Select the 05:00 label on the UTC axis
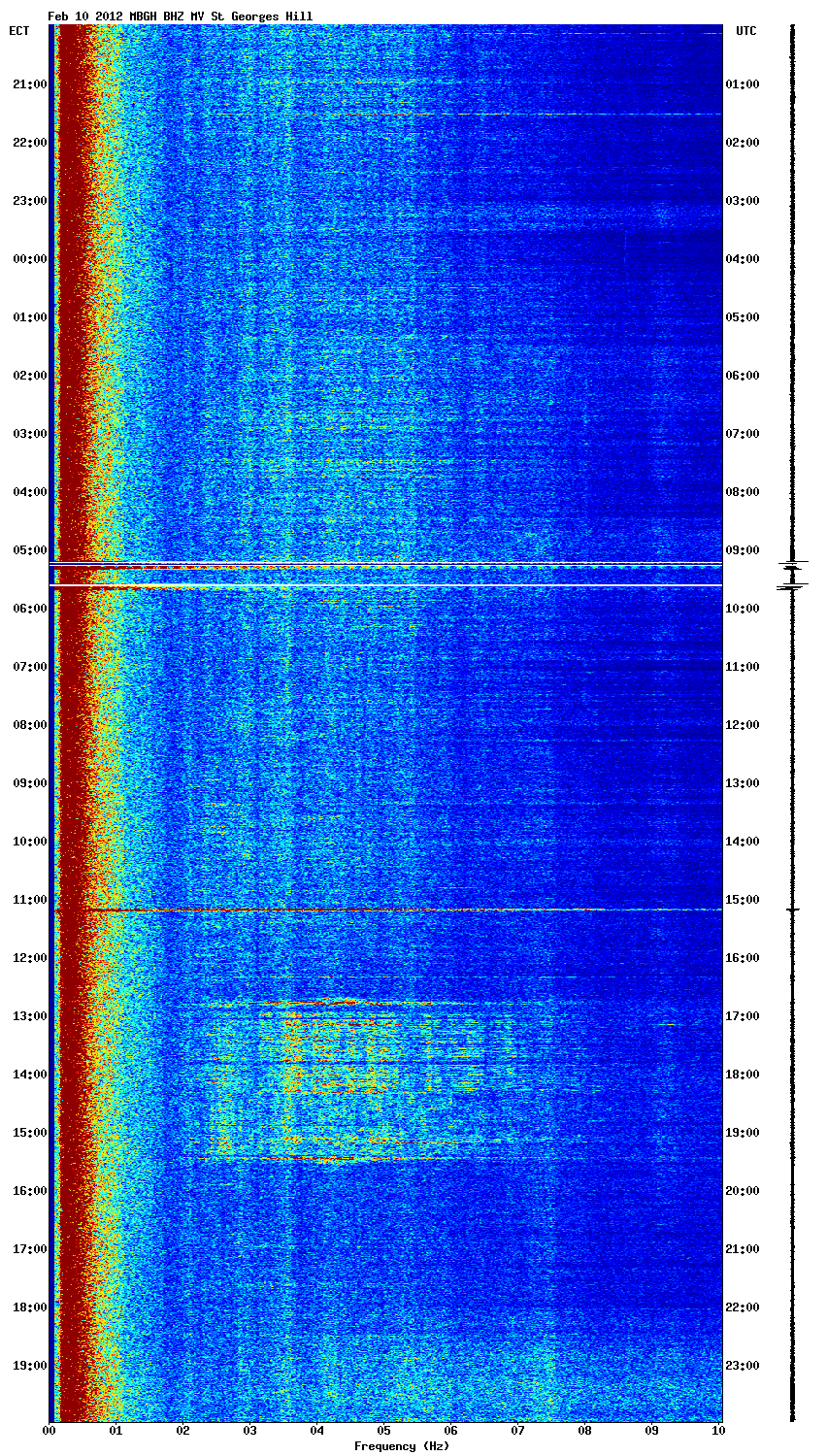Screen dimensions: 827x1456 pos(743,317)
